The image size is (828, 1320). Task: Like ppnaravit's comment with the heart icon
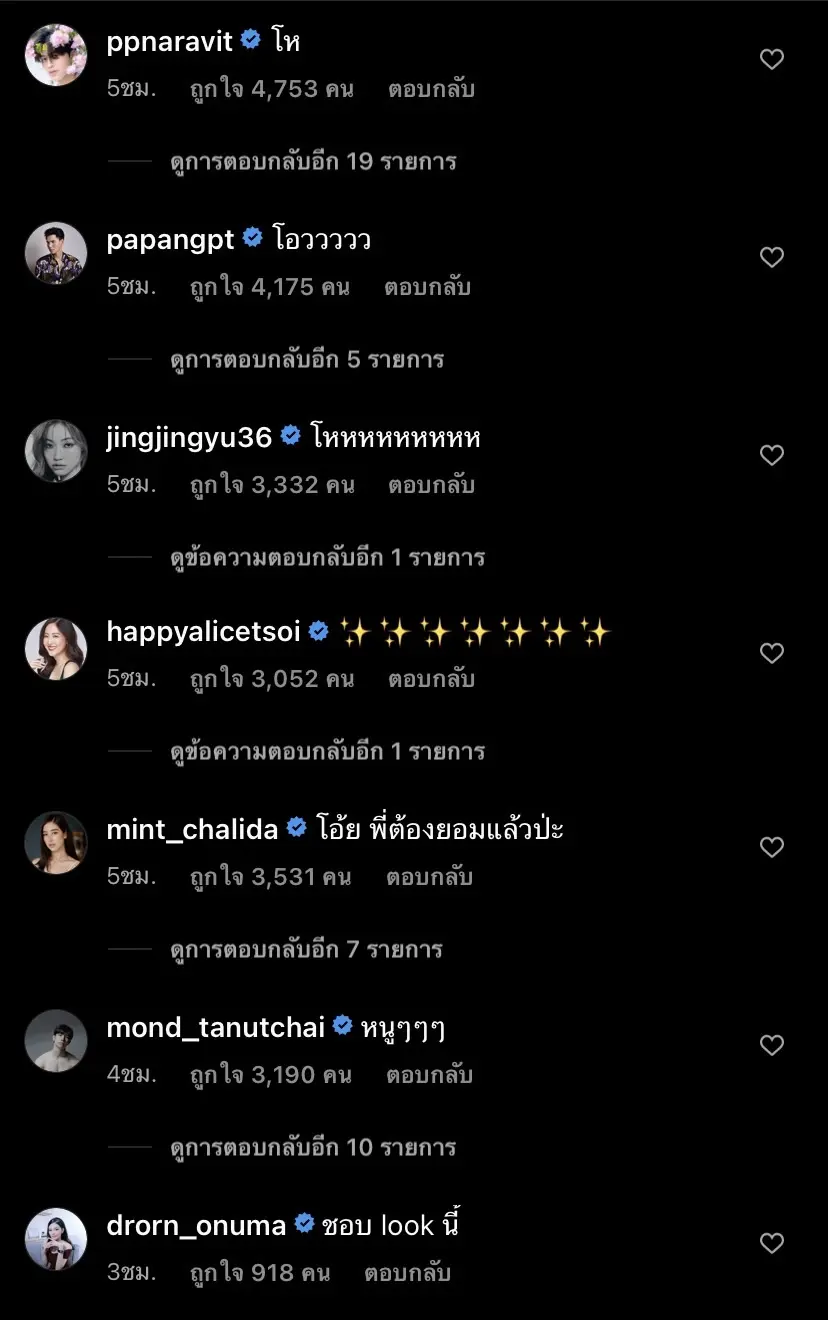point(771,60)
